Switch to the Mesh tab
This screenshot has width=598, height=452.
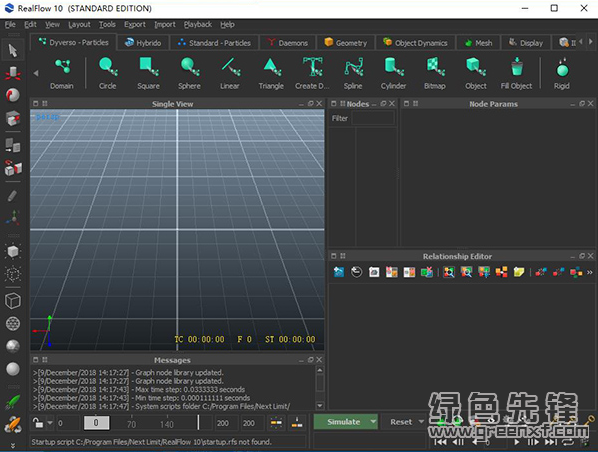pyautogui.click(x=478, y=43)
